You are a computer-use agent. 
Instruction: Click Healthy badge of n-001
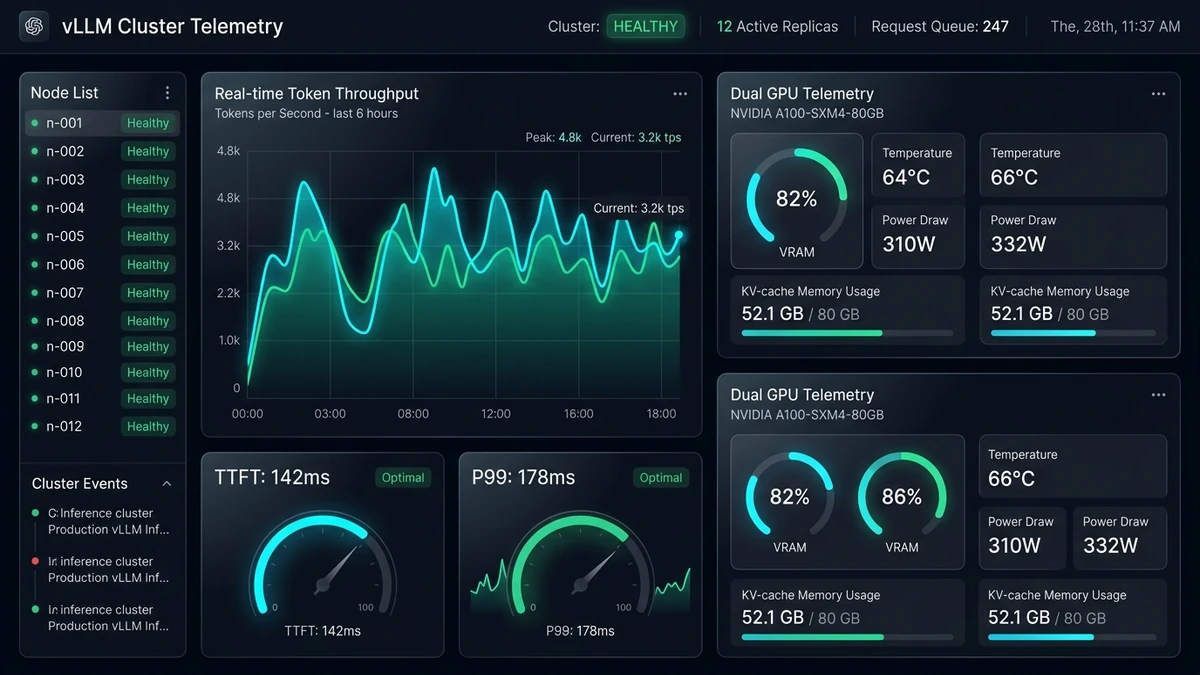coord(148,123)
